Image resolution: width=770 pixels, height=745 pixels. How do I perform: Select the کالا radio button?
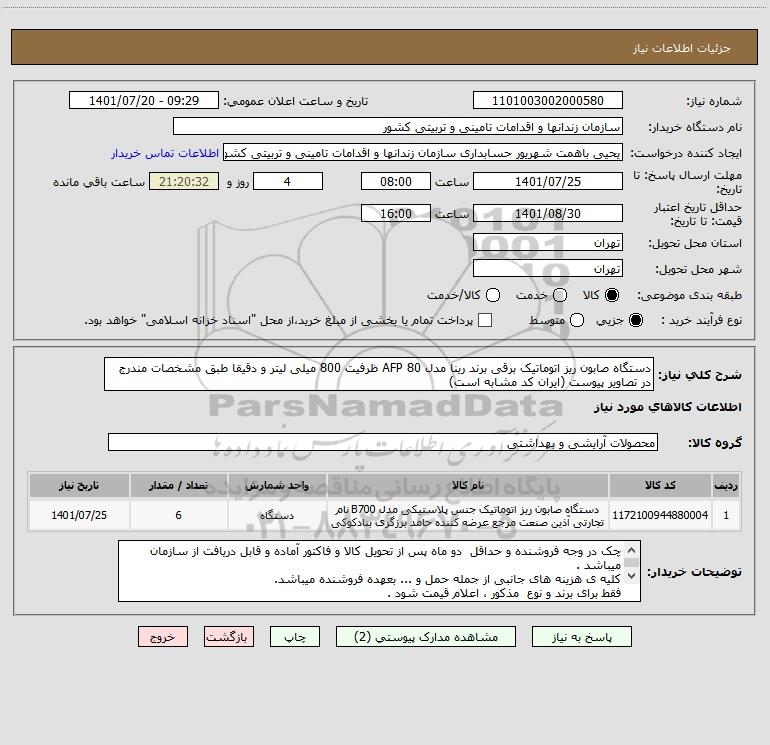612,295
